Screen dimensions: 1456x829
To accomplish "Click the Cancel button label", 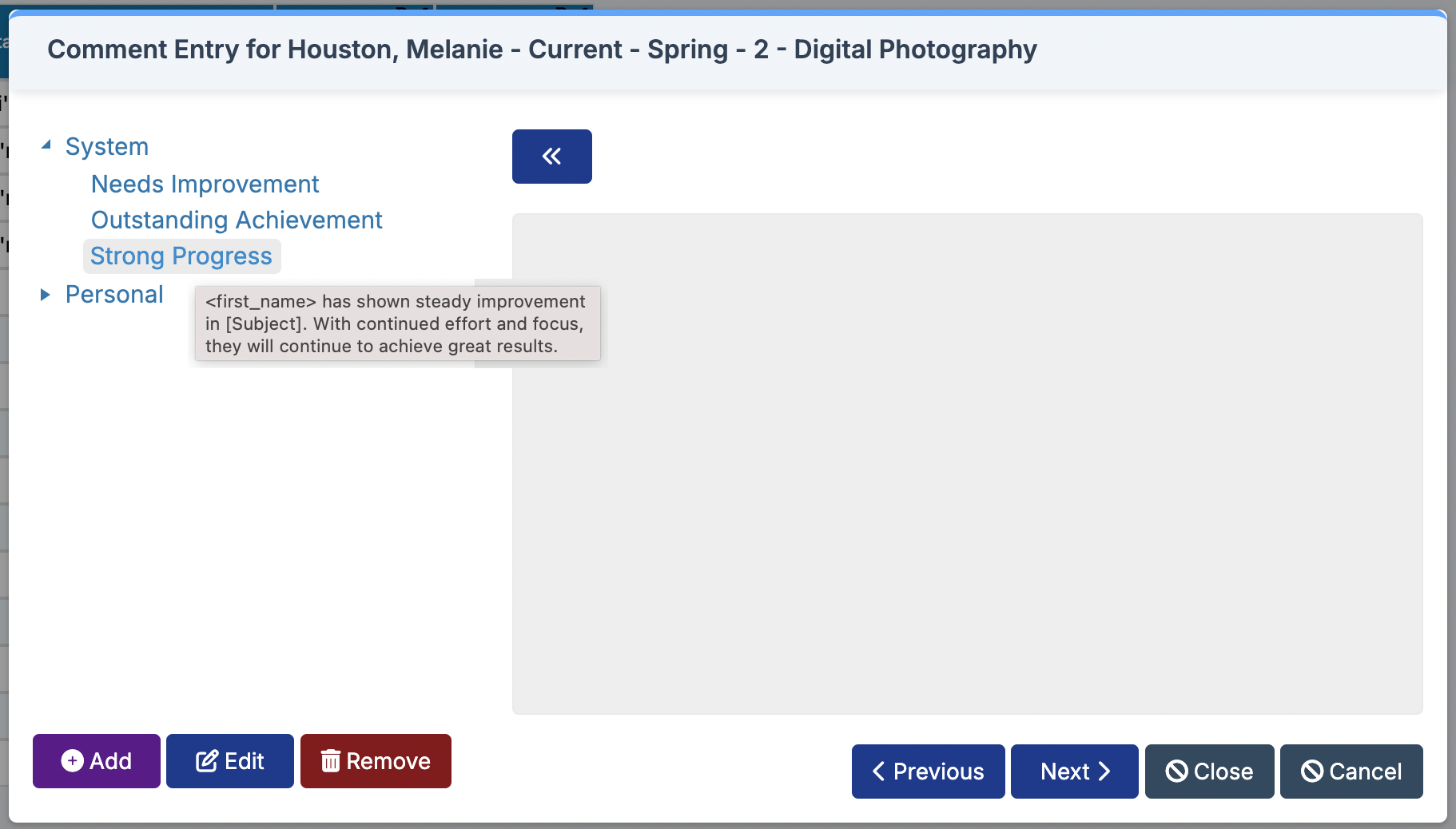I will point(1366,771).
